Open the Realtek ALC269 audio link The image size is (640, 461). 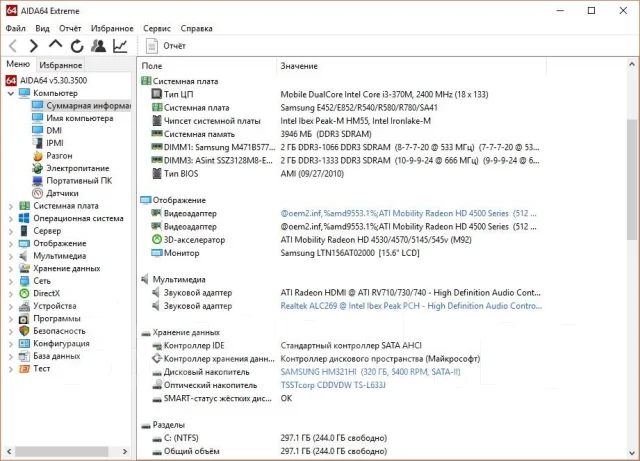point(411,306)
